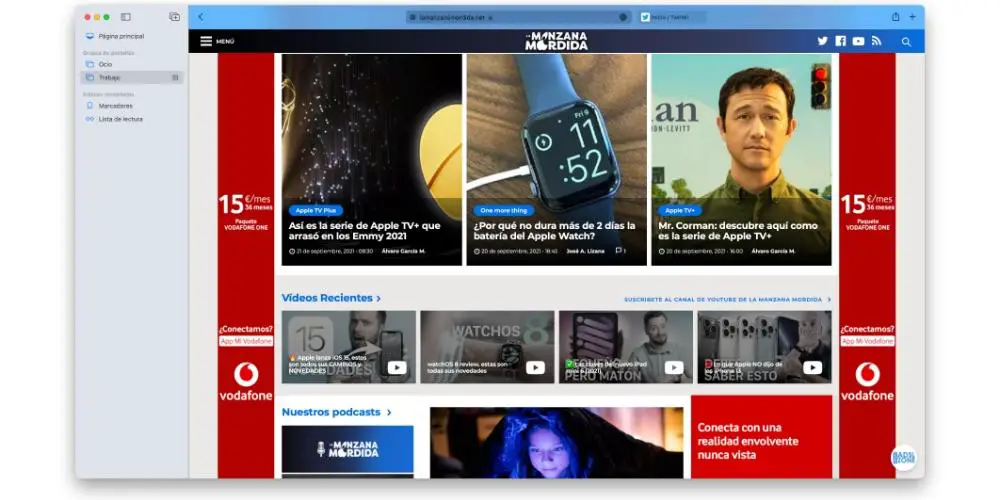The height and width of the screenshot is (500, 1000).
Task: Open Página principal in the sidebar
Action: point(121,36)
